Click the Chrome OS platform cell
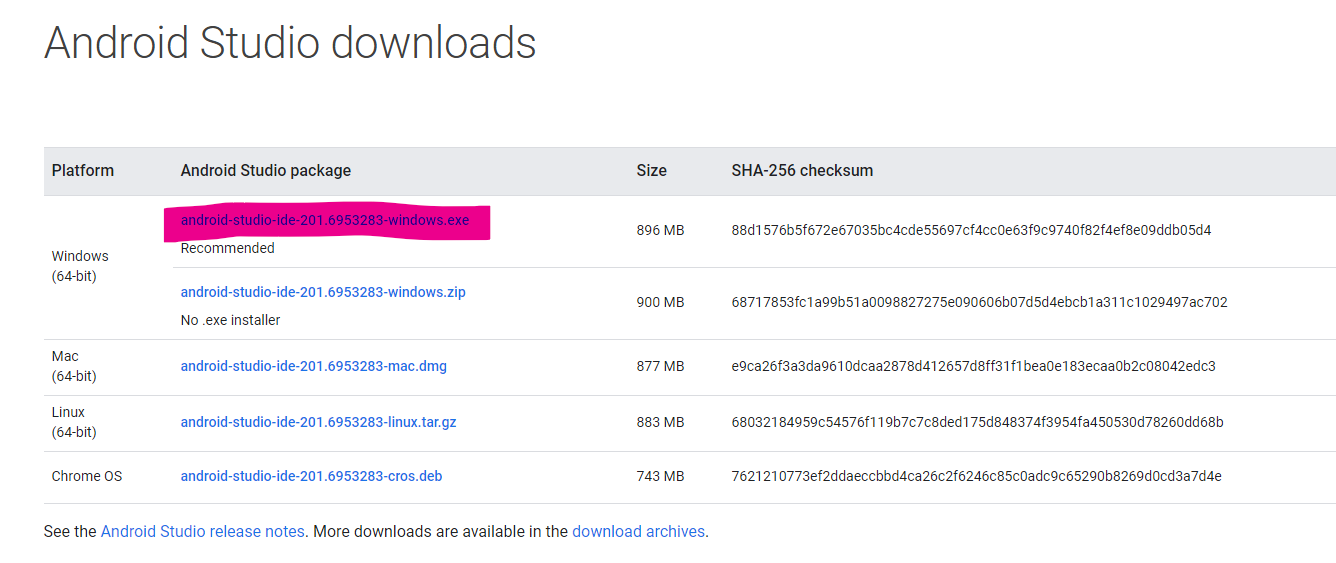 tap(87, 476)
